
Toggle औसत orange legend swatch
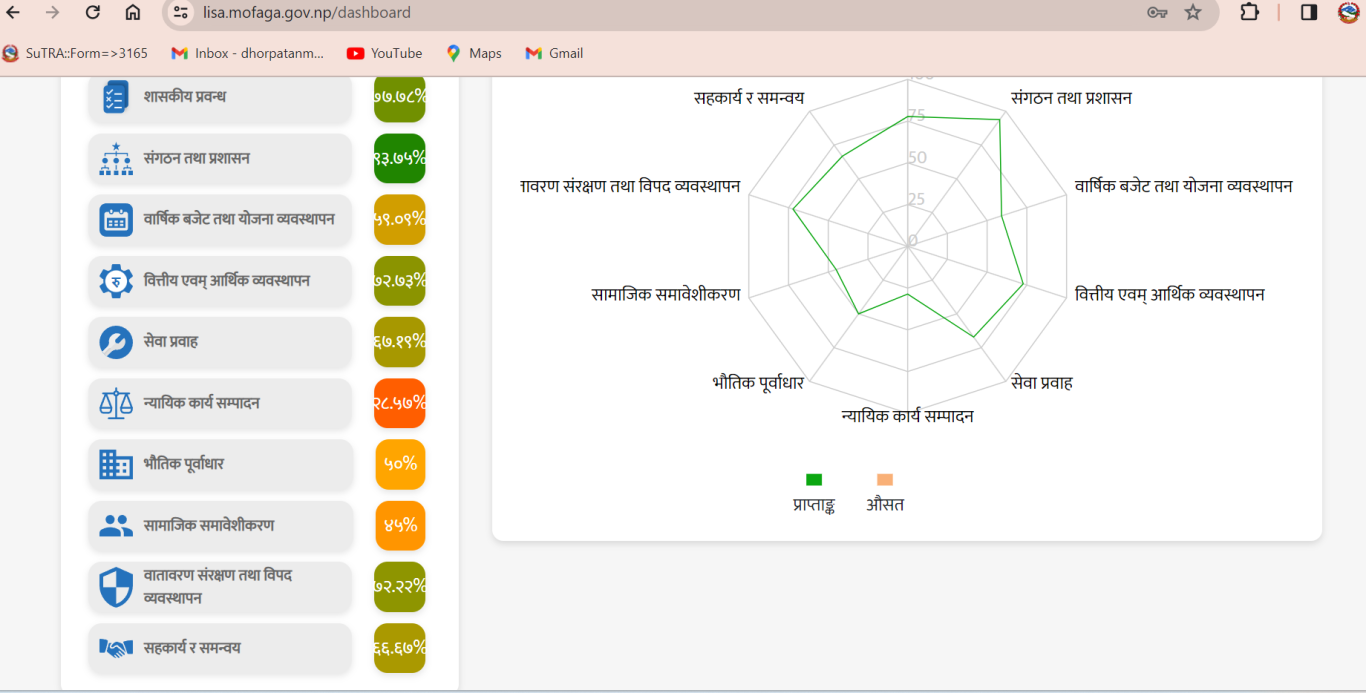coord(885,480)
